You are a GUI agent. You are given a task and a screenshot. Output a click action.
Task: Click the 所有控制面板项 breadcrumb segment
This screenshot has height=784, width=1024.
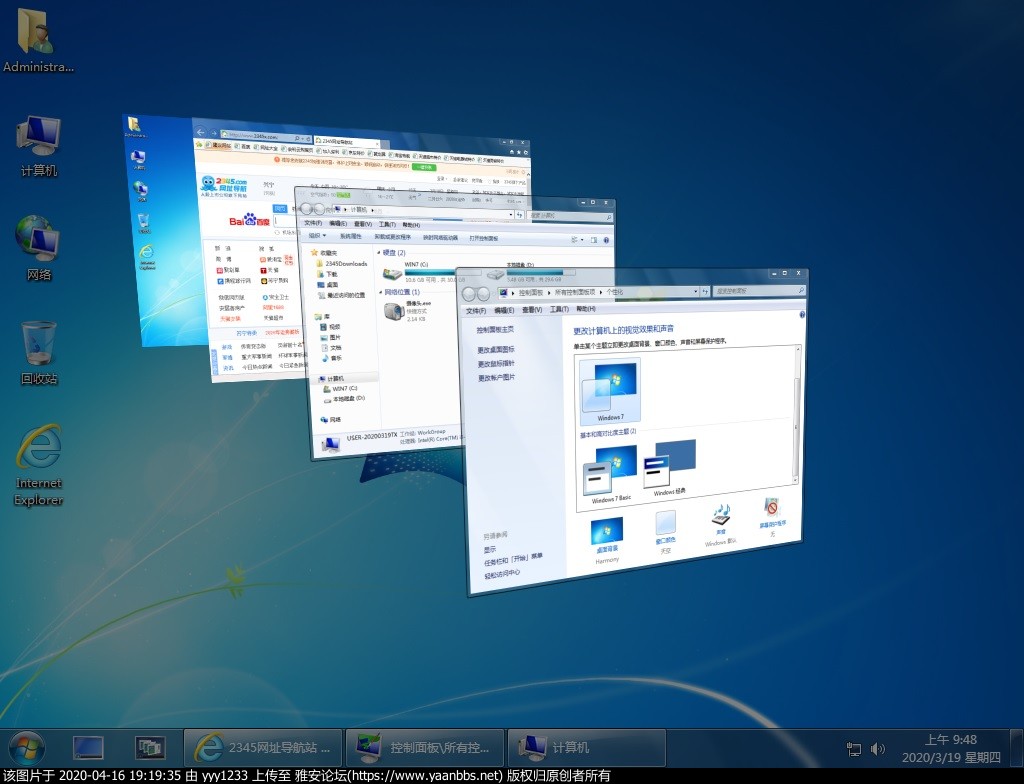coord(575,292)
